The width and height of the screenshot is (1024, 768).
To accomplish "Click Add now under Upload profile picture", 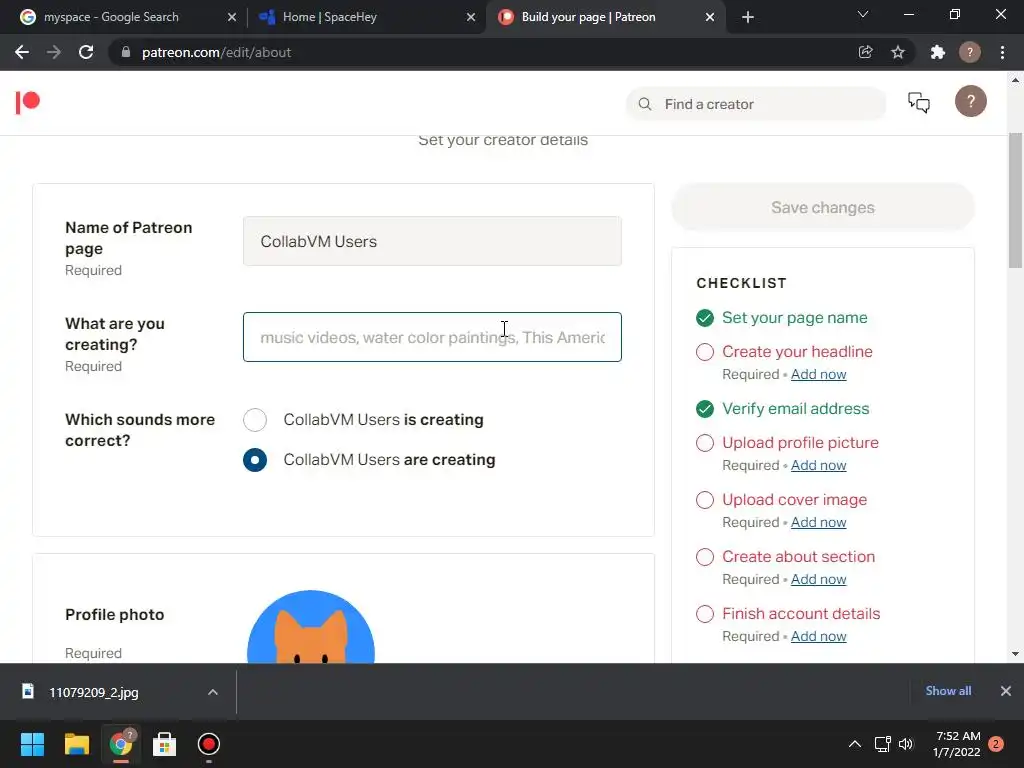I will point(818,465).
